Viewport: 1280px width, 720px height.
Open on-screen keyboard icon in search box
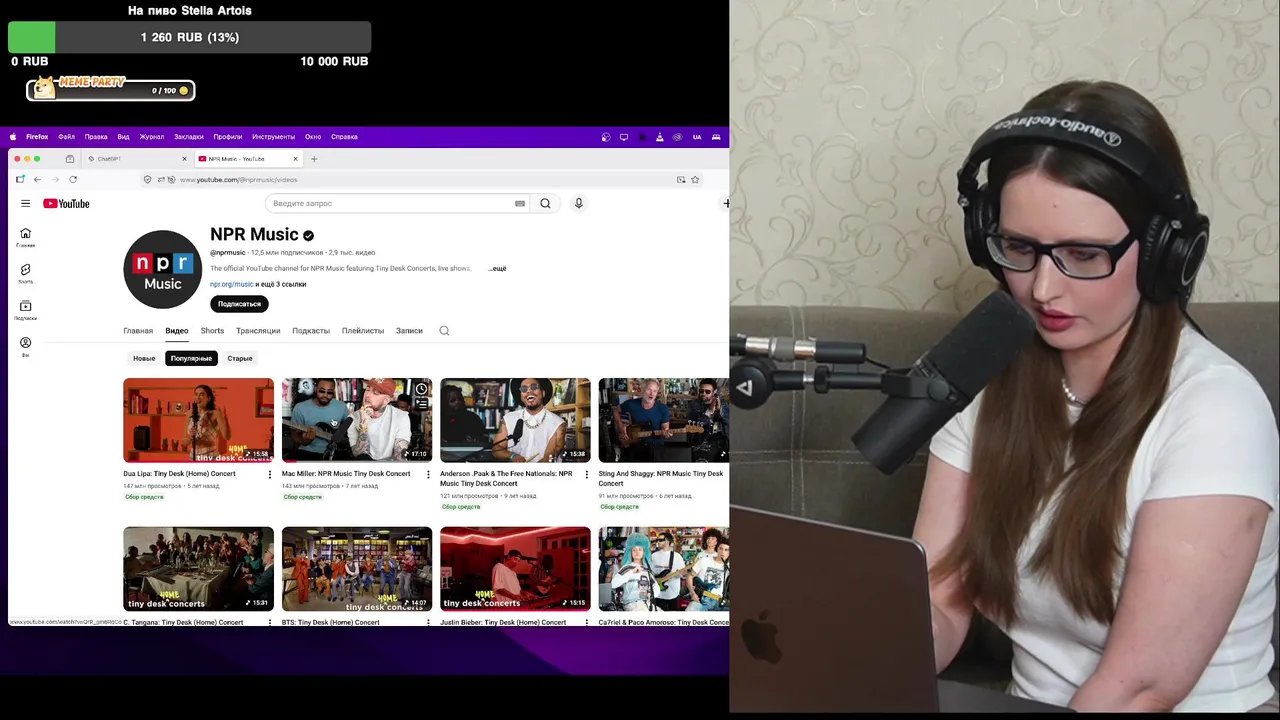520,203
